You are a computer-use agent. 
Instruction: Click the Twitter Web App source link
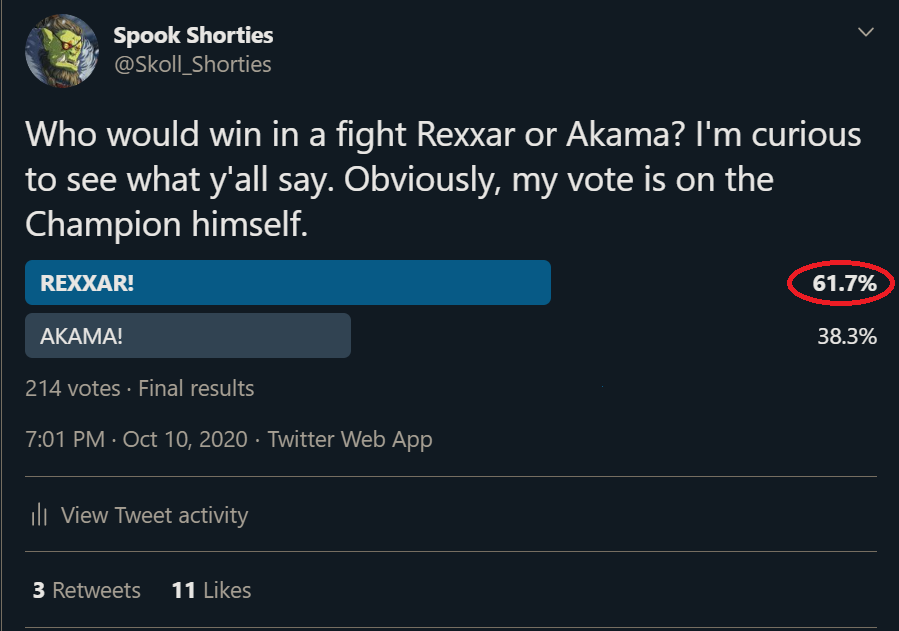click(350, 439)
